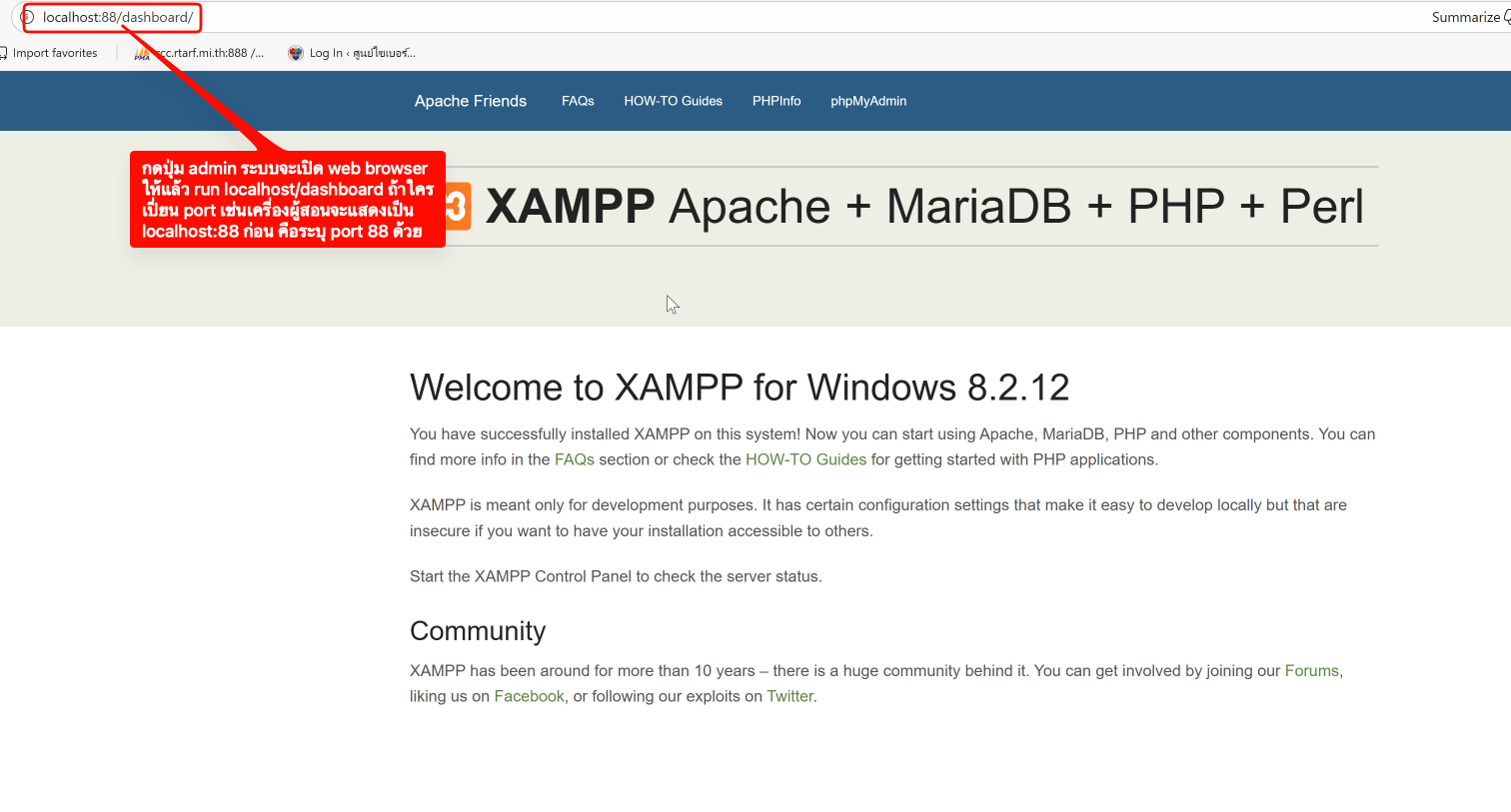Select HOW-TO Guides in the top navigation bar
Viewport: 1511px width, 812px height.
[x=673, y=101]
